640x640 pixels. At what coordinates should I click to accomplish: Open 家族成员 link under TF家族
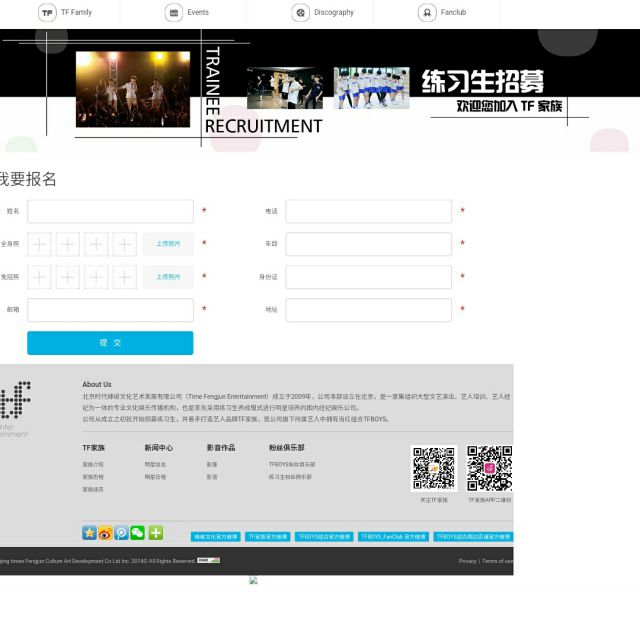pos(93,489)
